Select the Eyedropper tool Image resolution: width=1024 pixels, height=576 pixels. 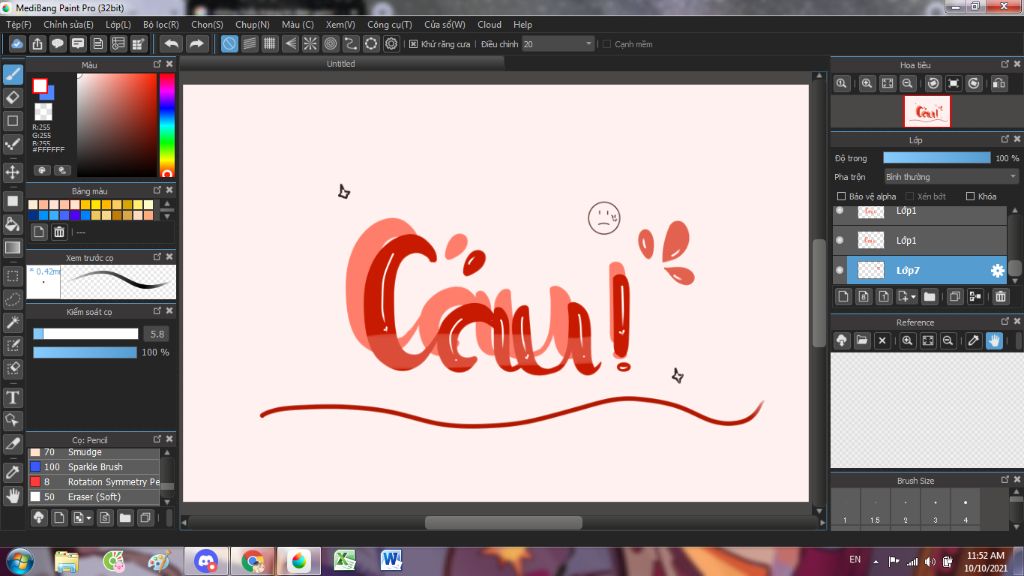coord(12,472)
